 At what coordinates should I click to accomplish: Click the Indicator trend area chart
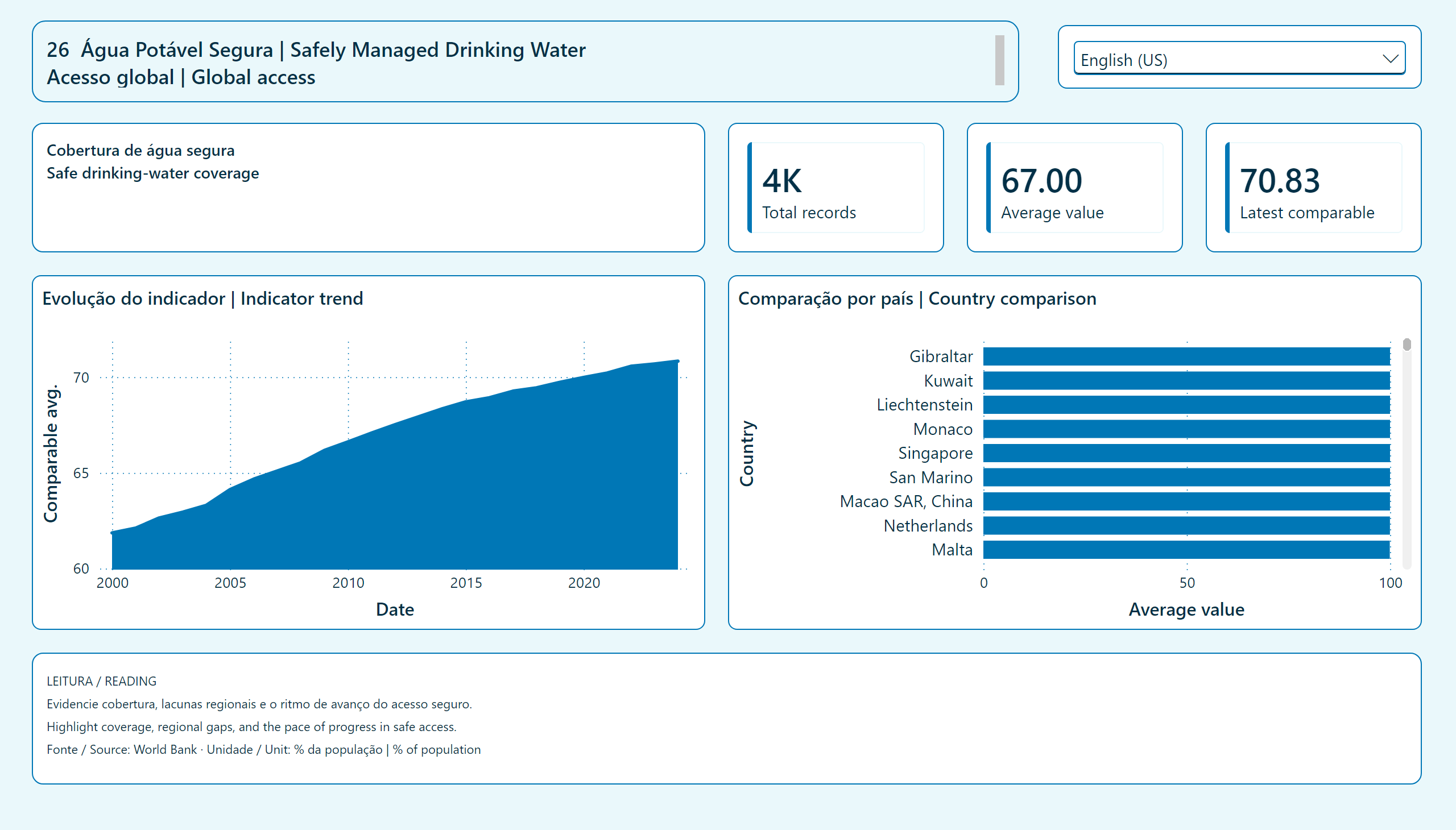[395, 464]
